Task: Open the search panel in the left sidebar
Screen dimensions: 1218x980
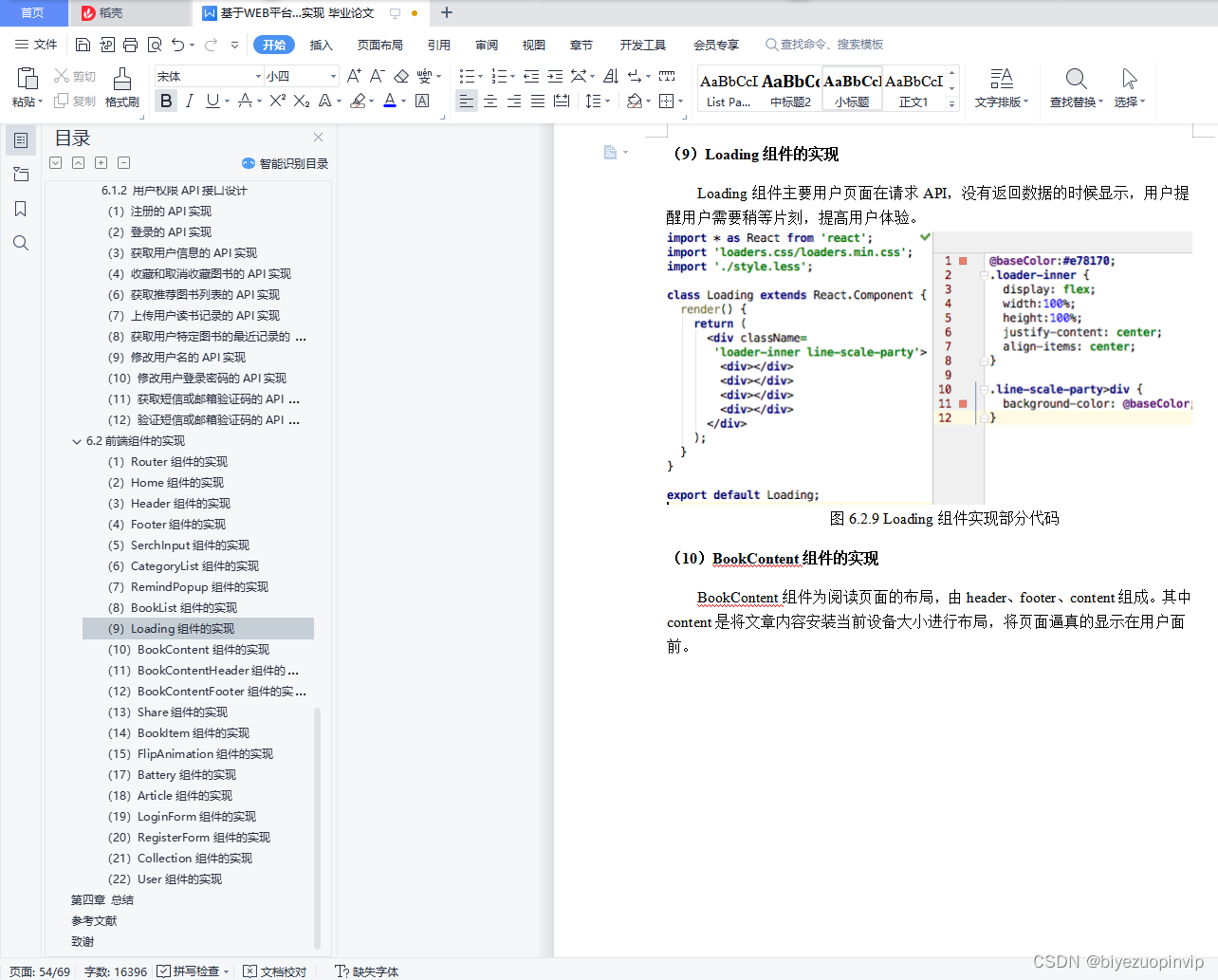Action: click(20, 243)
